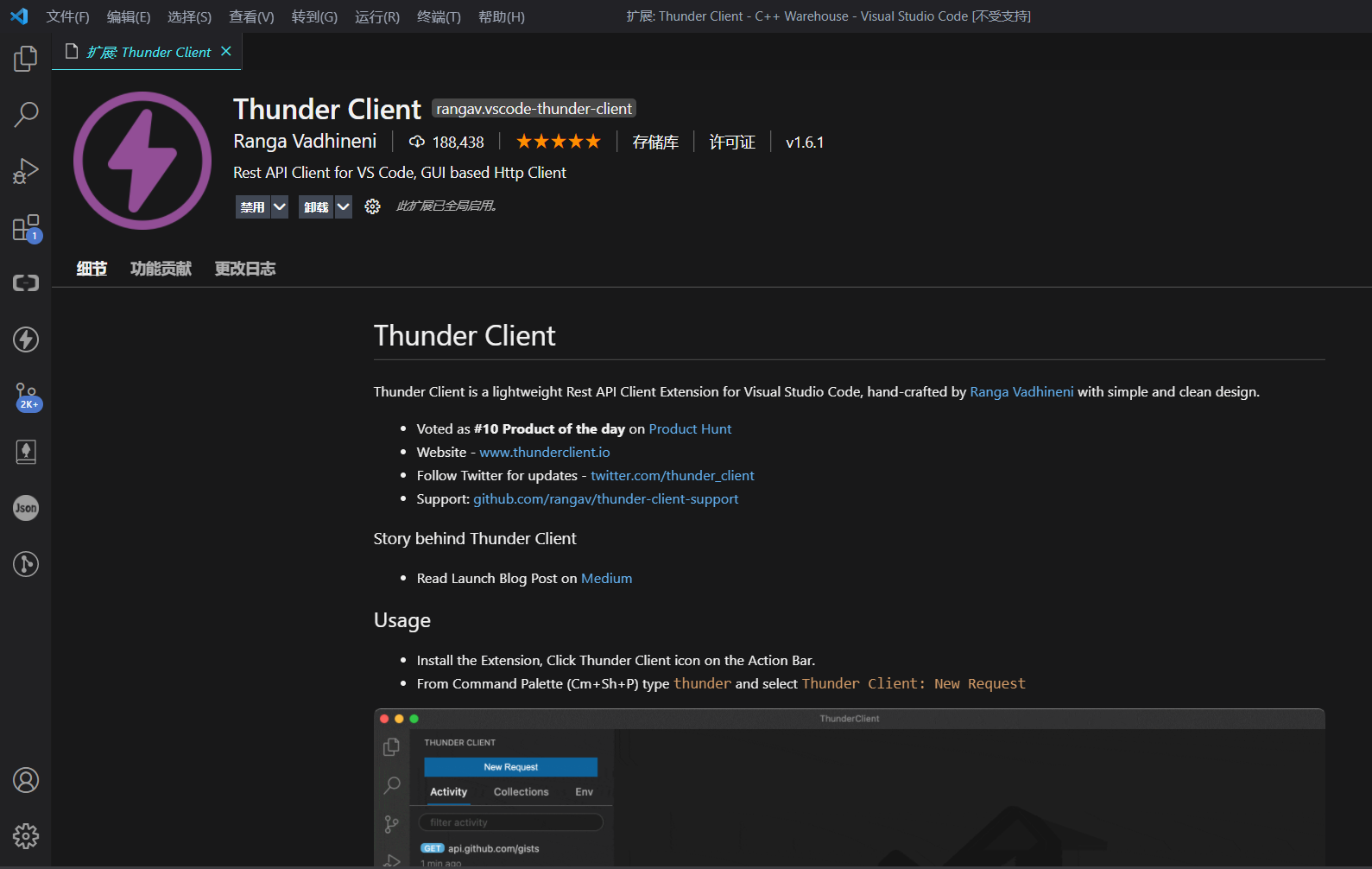
Task: Click the 卸载 uninstall button
Action: [316, 206]
